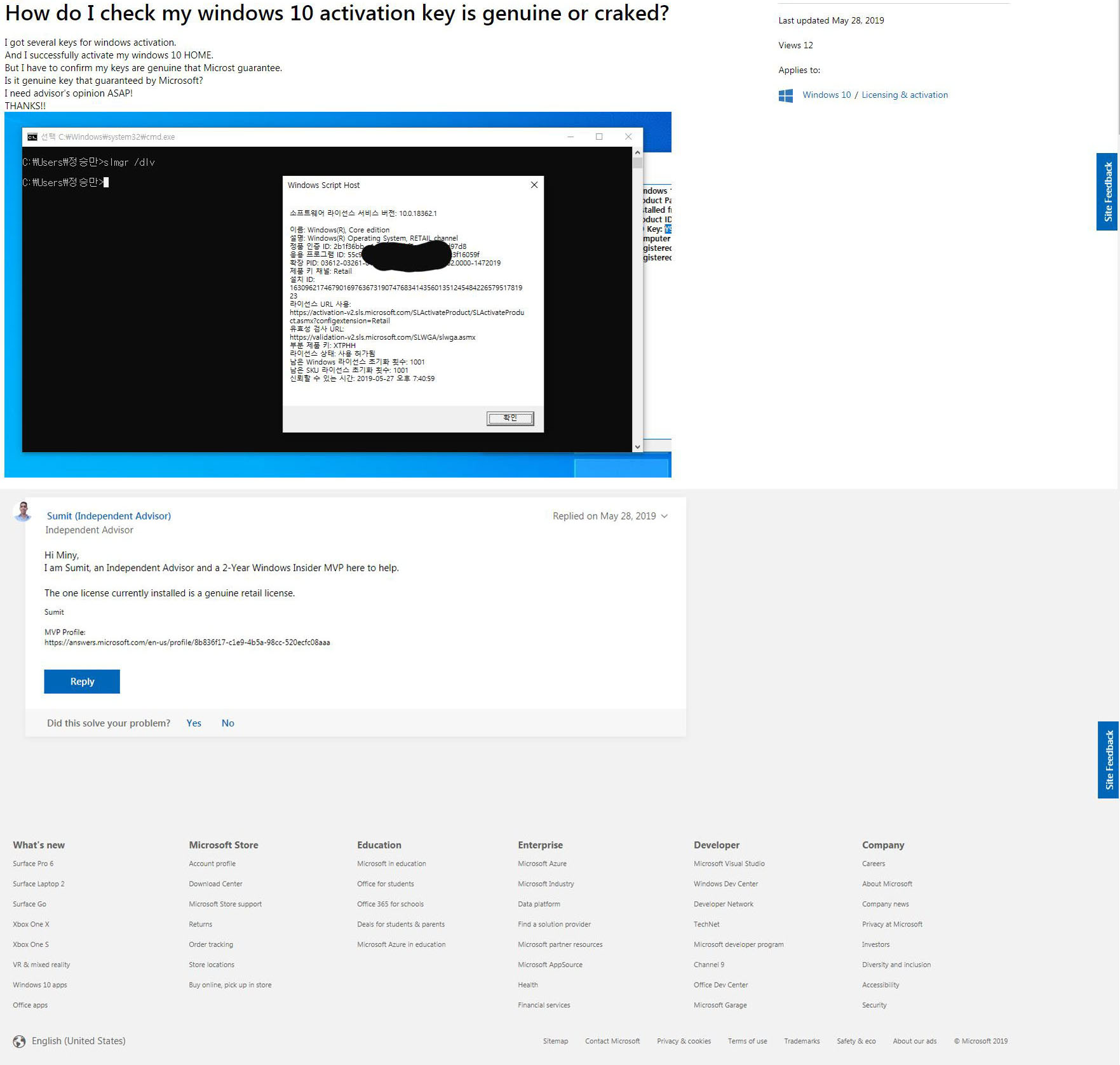Open the Data platform link
The height and width of the screenshot is (1065, 1120).
tap(539, 904)
